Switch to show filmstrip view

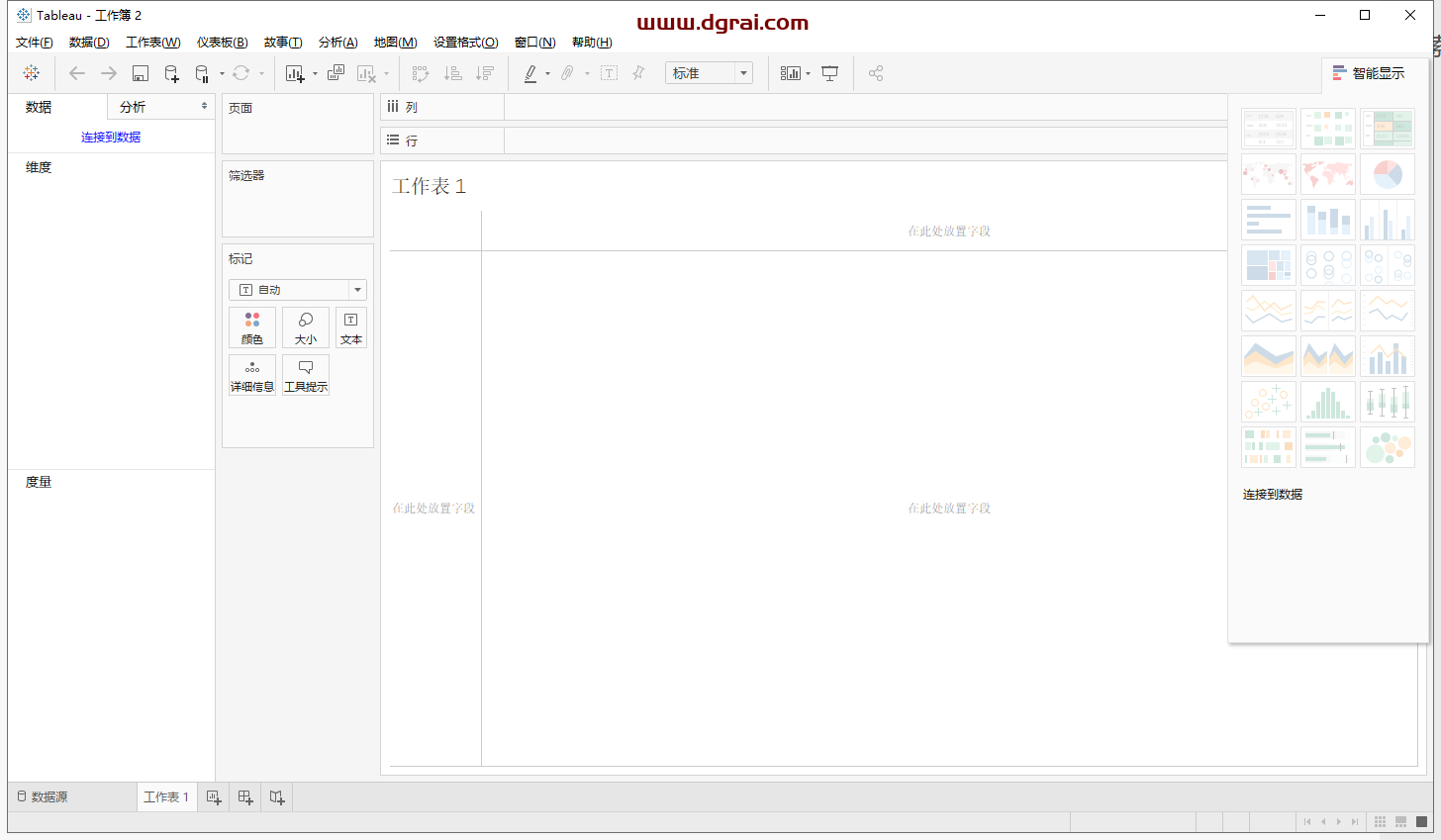pos(1400,822)
